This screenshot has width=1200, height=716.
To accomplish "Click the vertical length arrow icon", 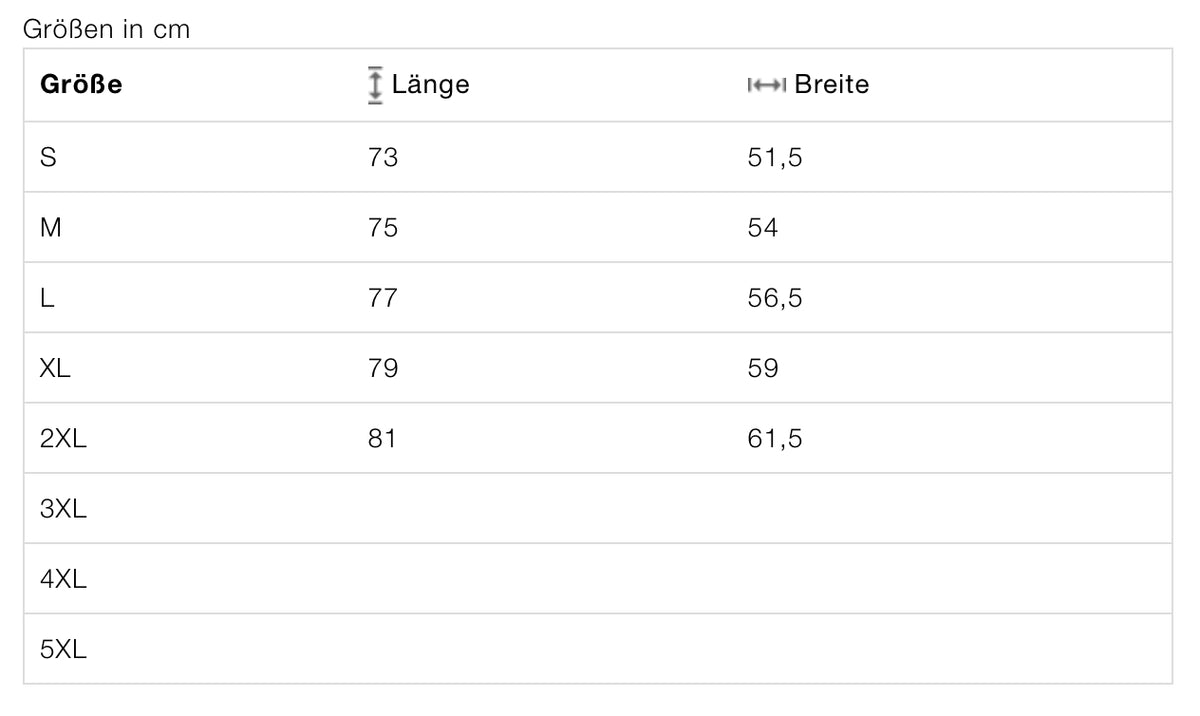I will (375, 85).
